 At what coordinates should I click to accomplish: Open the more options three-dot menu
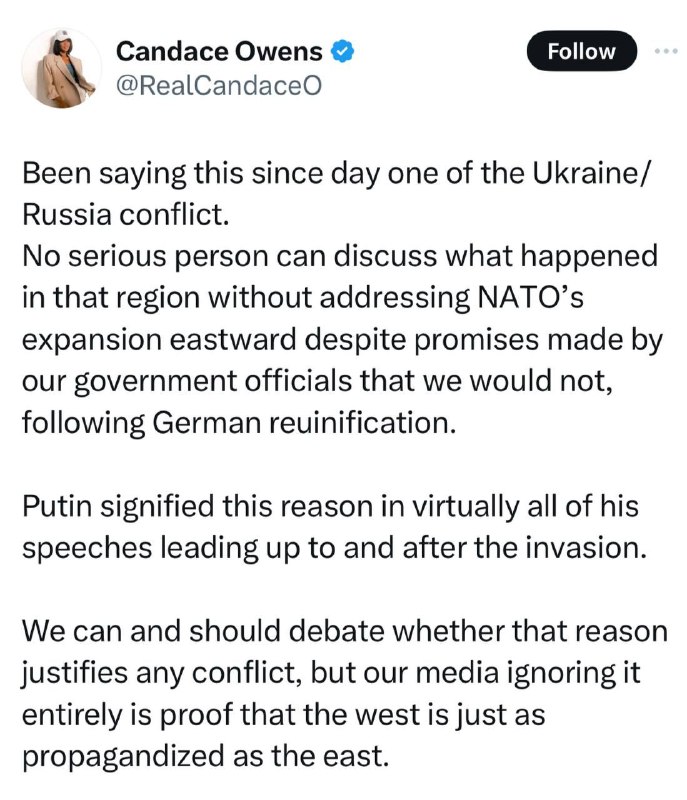coord(664,50)
